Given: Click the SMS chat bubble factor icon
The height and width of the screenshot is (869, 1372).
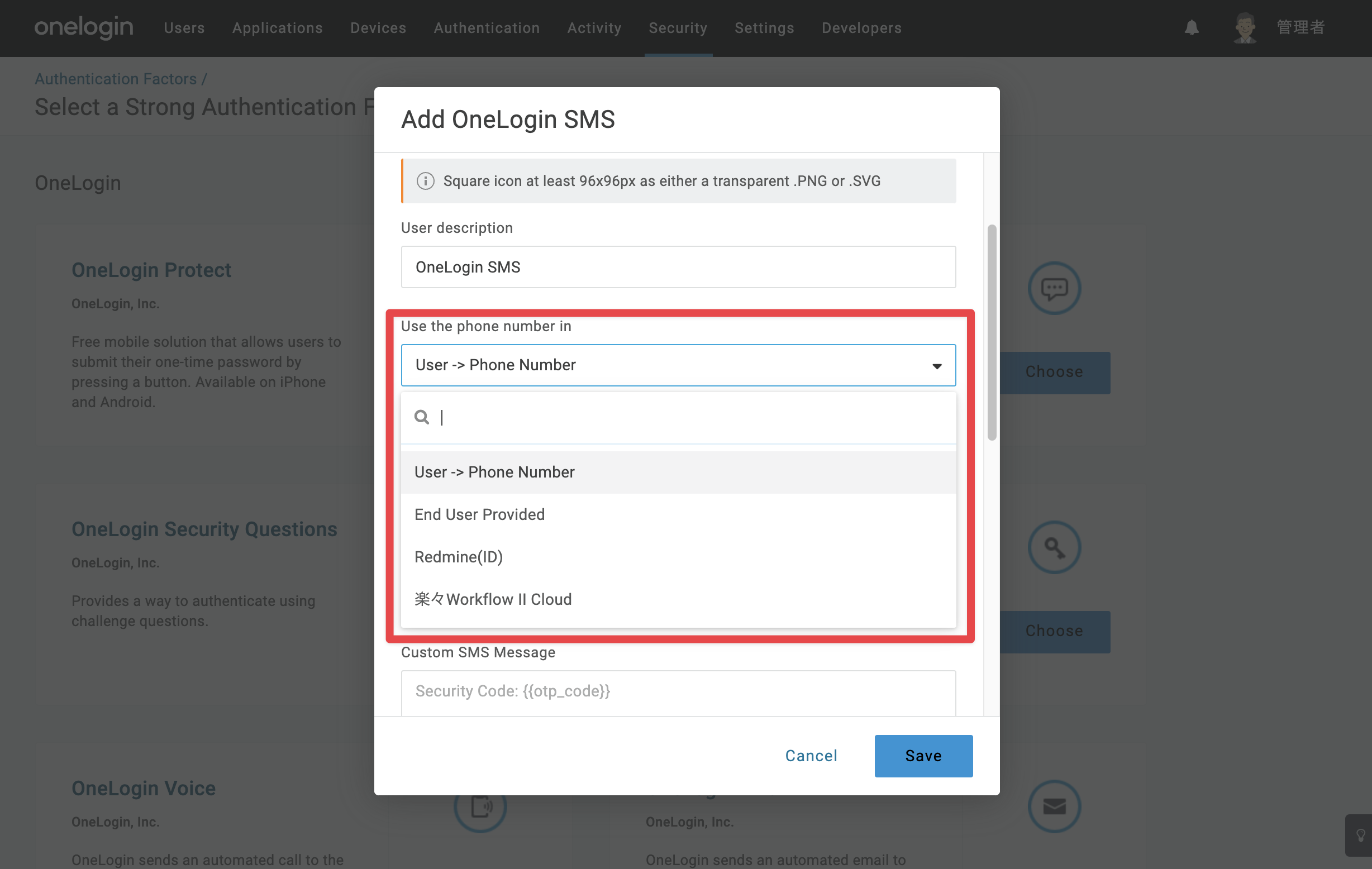Looking at the screenshot, I should [x=1054, y=288].
